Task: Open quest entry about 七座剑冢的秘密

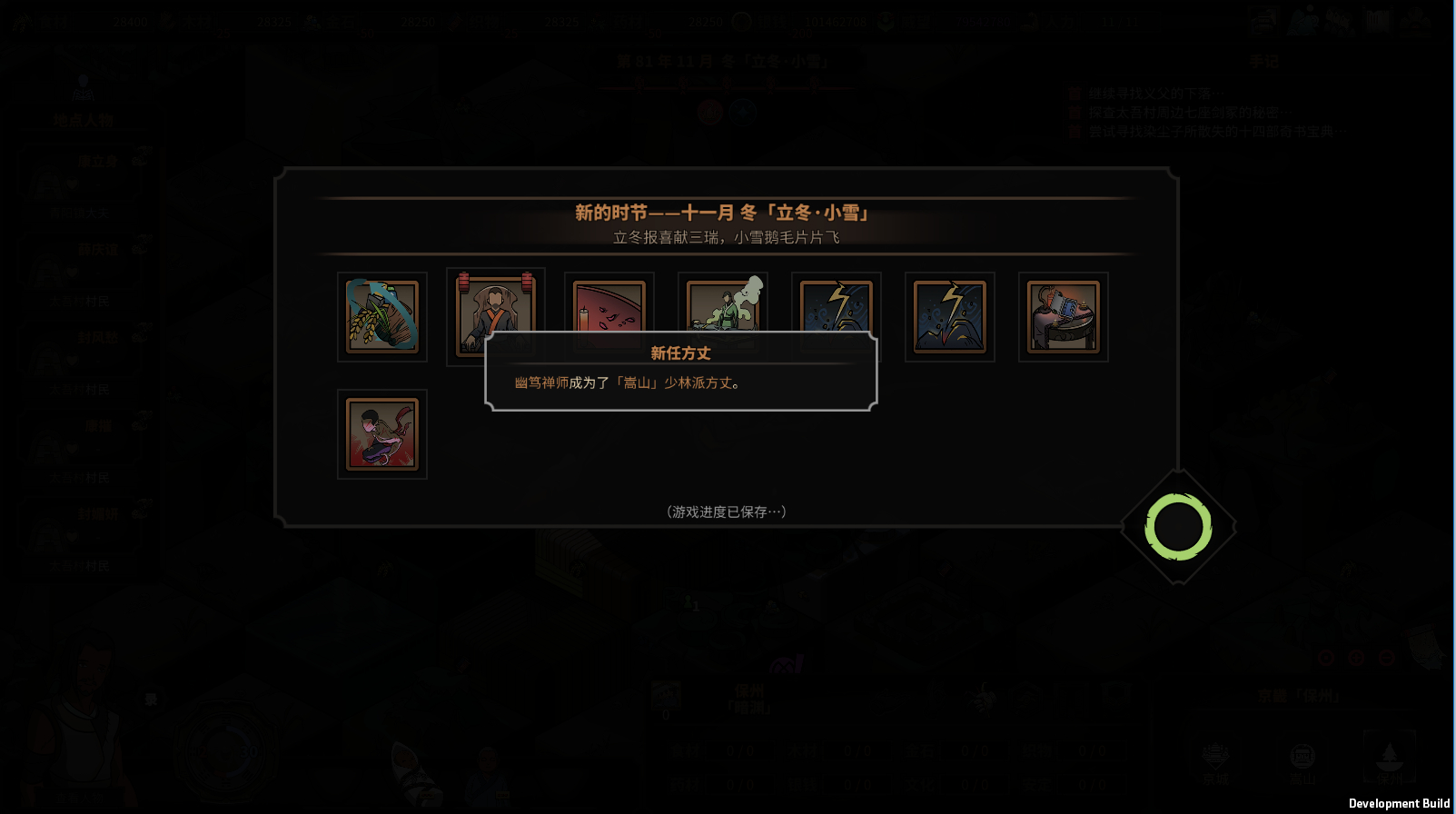Action: [x=1190, y=113]
